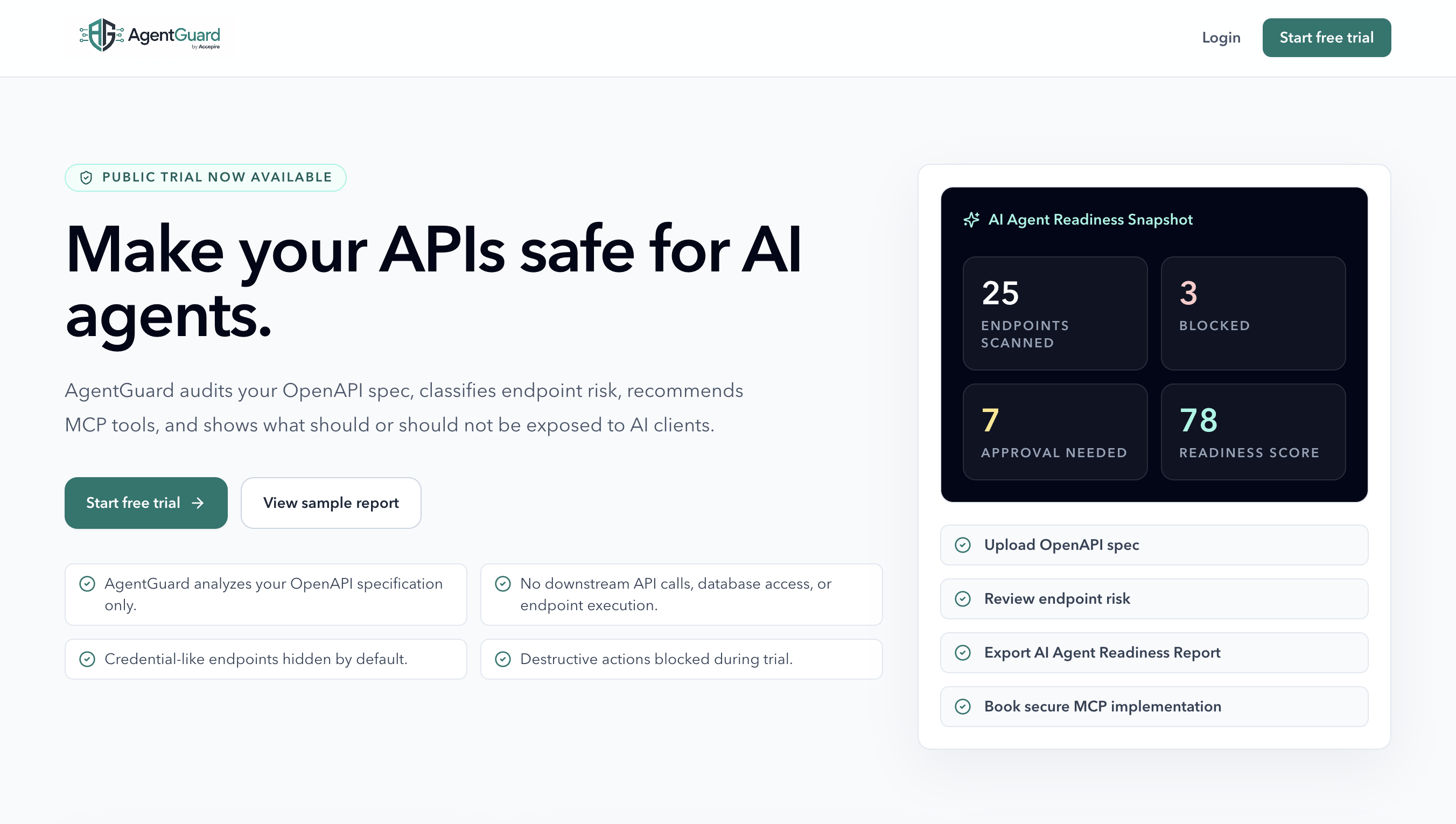The image size is (1456, 824).
Task: Click the AgentGuard shield logo
Action: click(101, 35)
